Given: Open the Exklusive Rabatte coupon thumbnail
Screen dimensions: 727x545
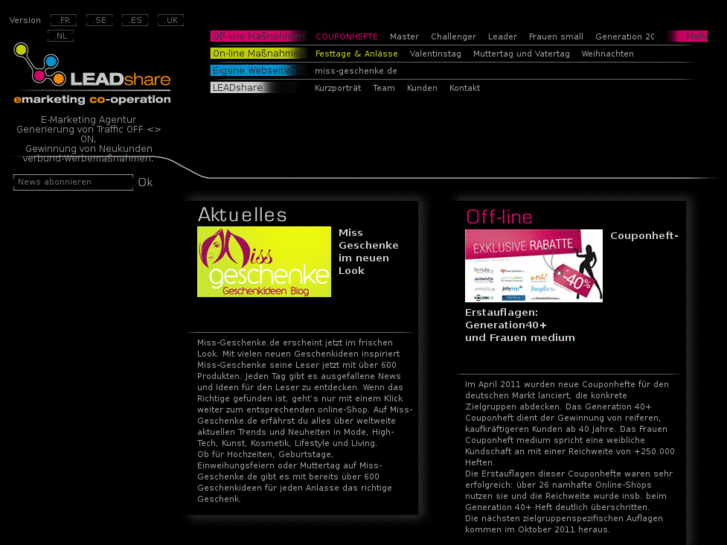Looking at the screenshot, I should coord(534,265).
